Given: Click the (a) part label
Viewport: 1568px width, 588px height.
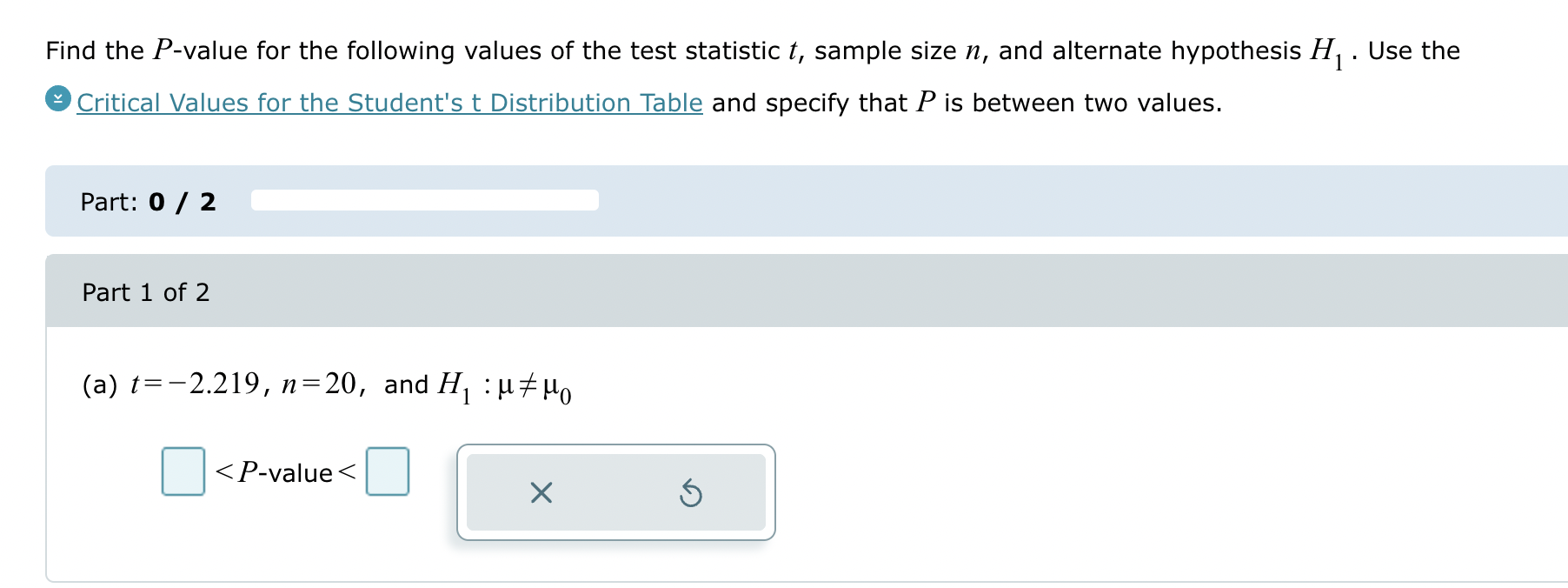Looking at the screenshot, I should (x=100, y=384).
